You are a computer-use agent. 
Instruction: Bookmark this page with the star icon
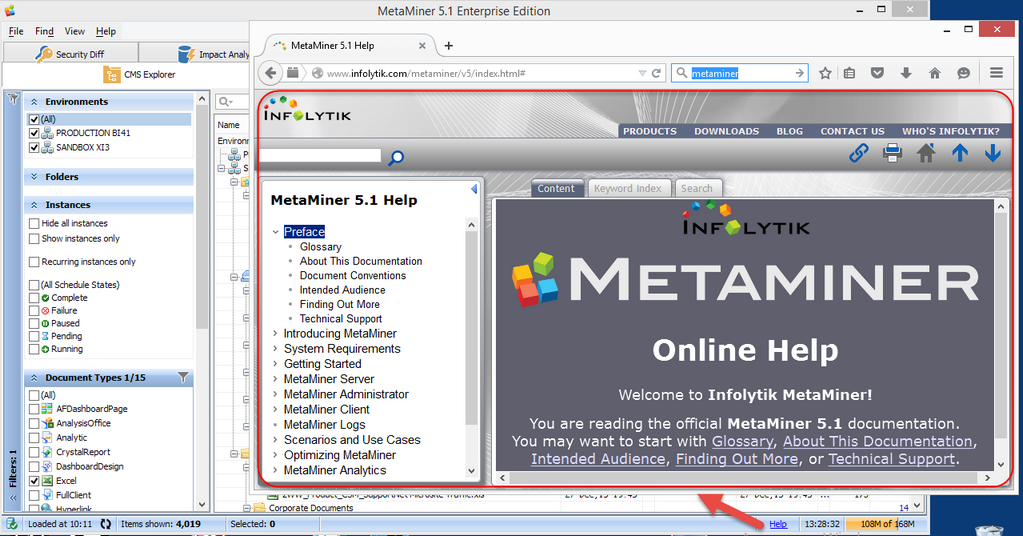click(x=825, y=73)
